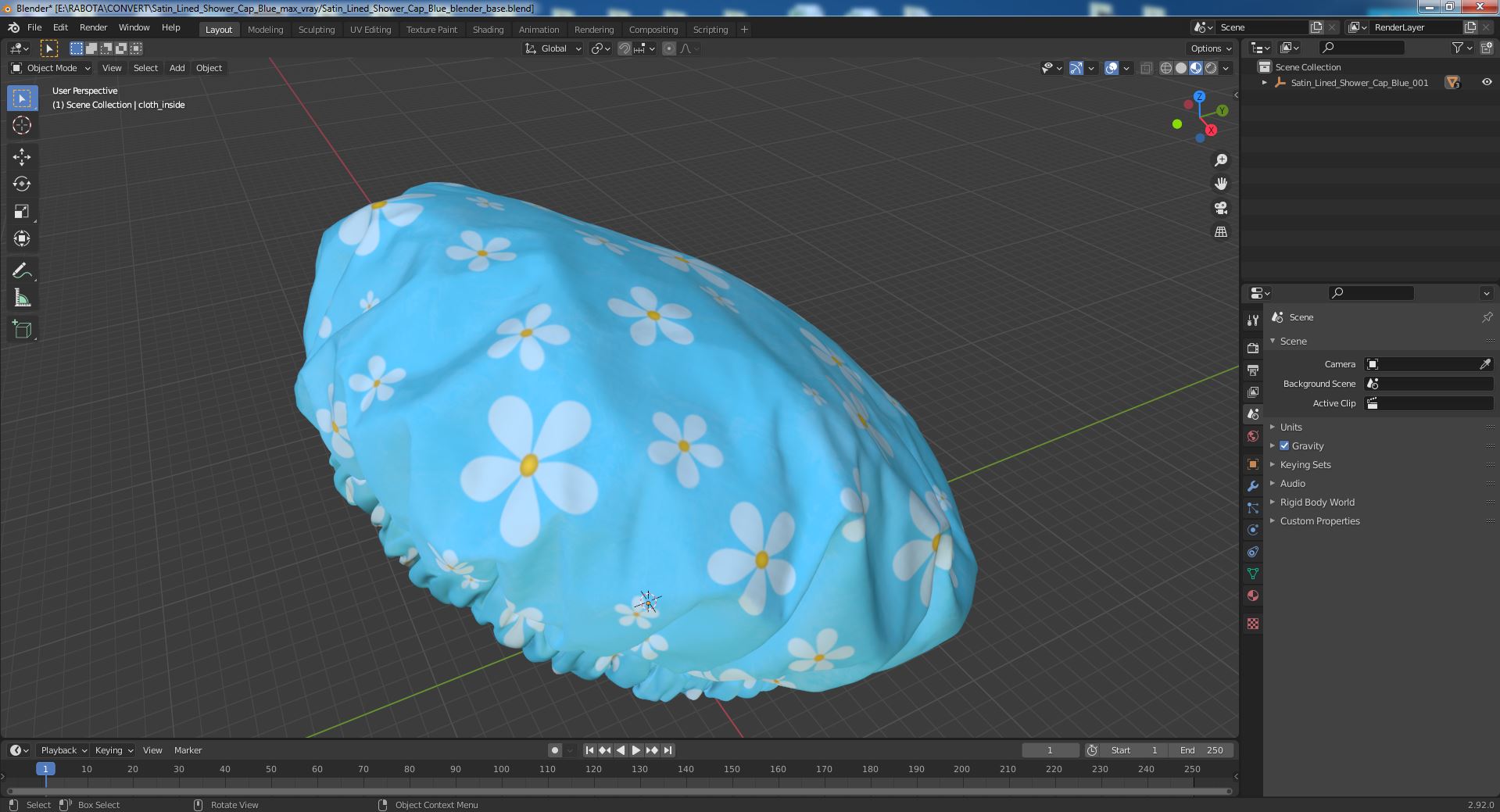Toggle the camera view icon

(x=1220, y=208)
